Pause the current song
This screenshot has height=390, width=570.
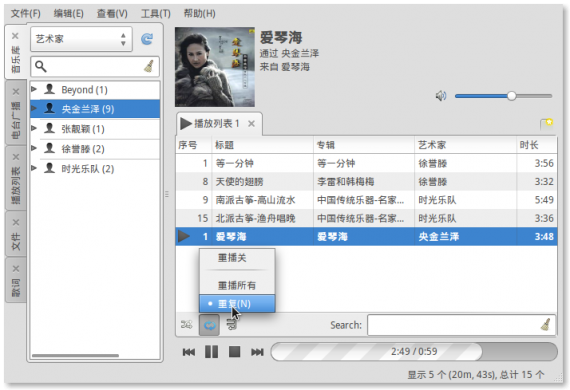tap(212, 352)
